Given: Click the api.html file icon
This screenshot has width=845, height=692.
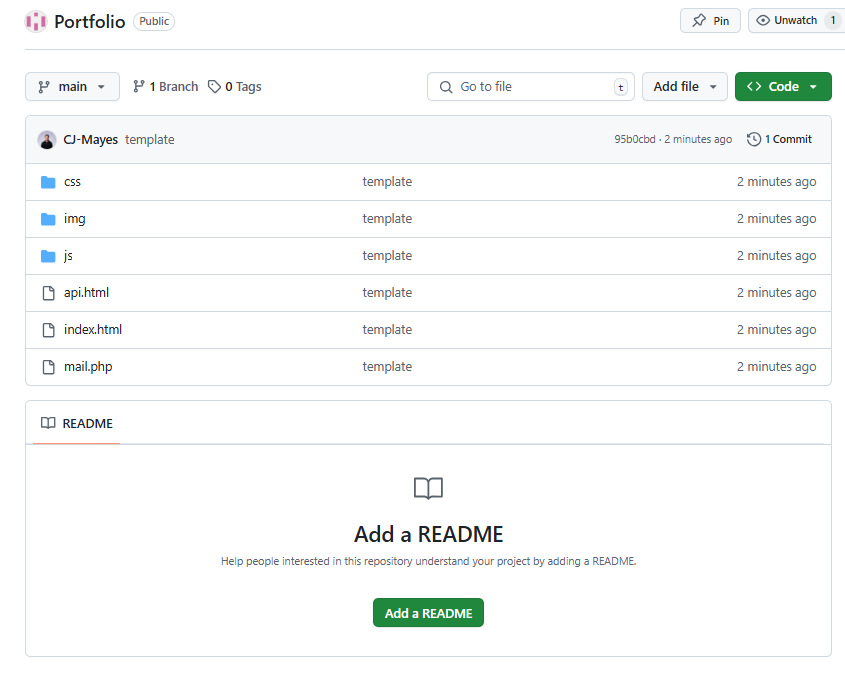Looking at the screenshot, I should click(48, 293).
